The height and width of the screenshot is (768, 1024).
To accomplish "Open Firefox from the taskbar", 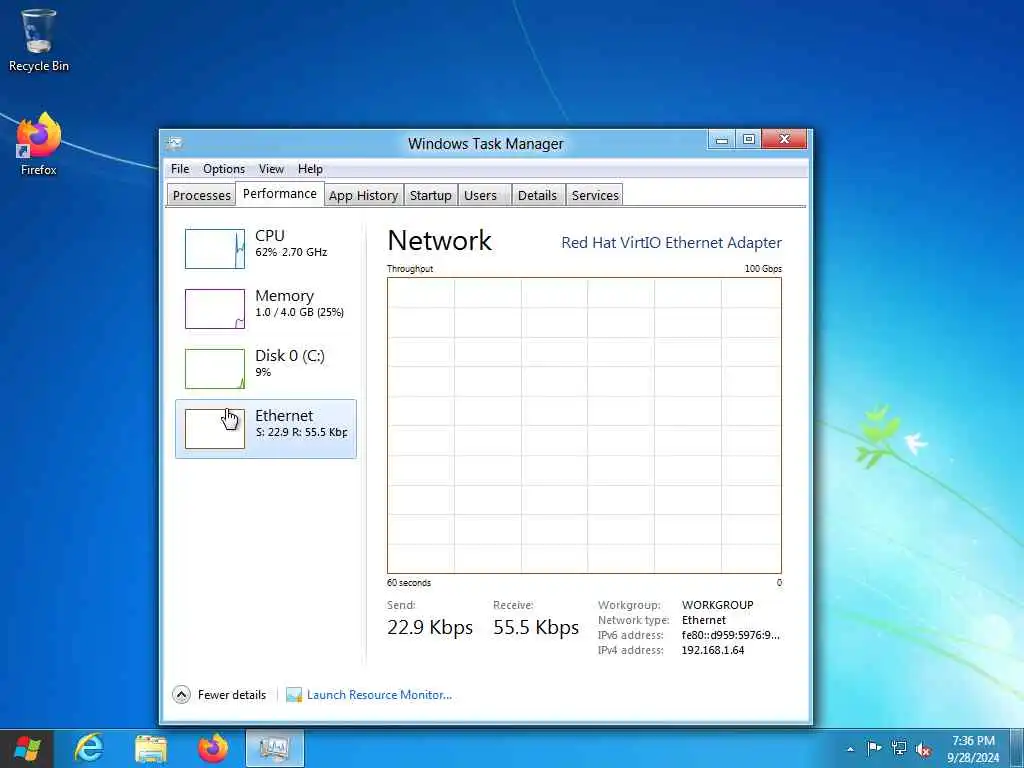I will 213,748.
